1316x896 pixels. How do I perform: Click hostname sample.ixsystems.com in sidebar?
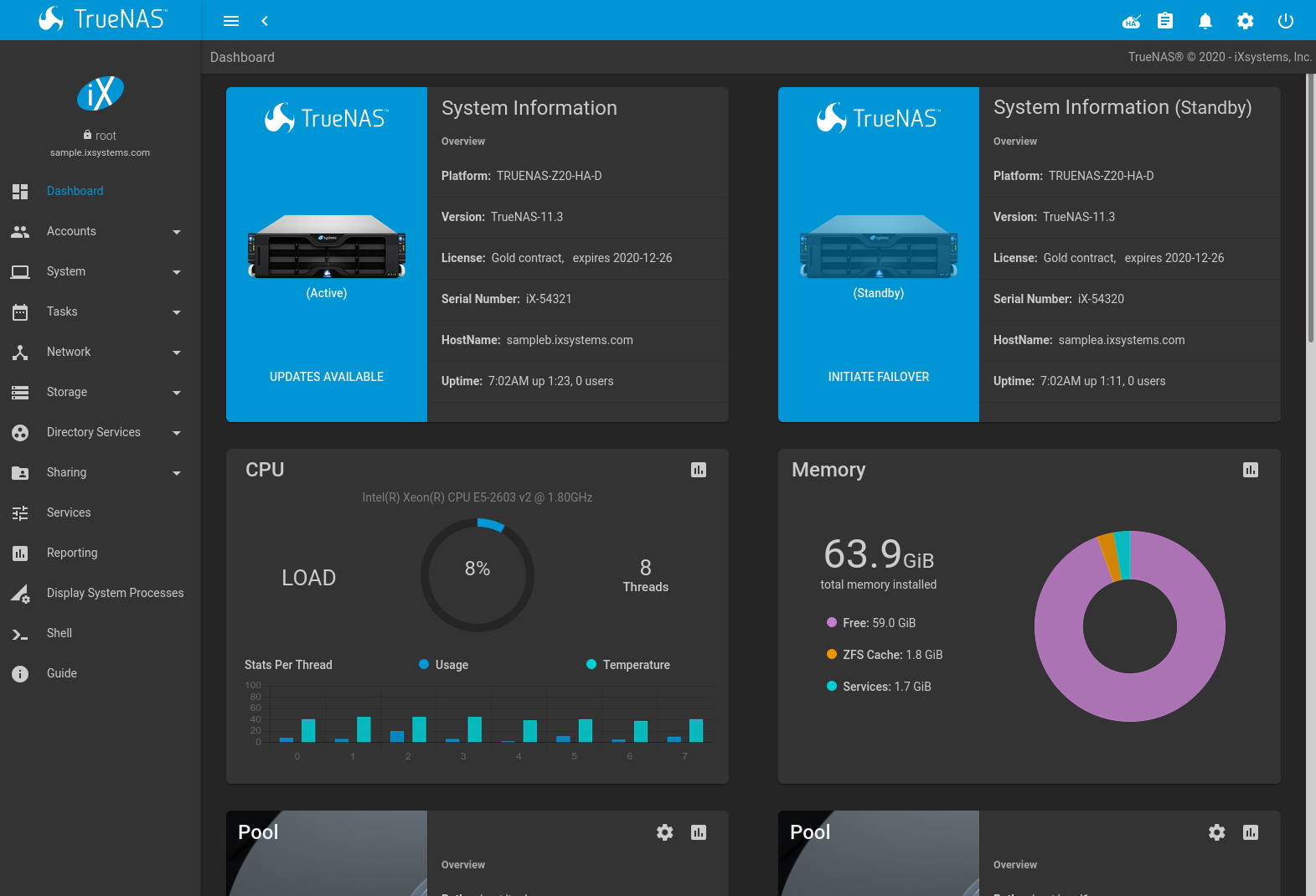[100, 152]
